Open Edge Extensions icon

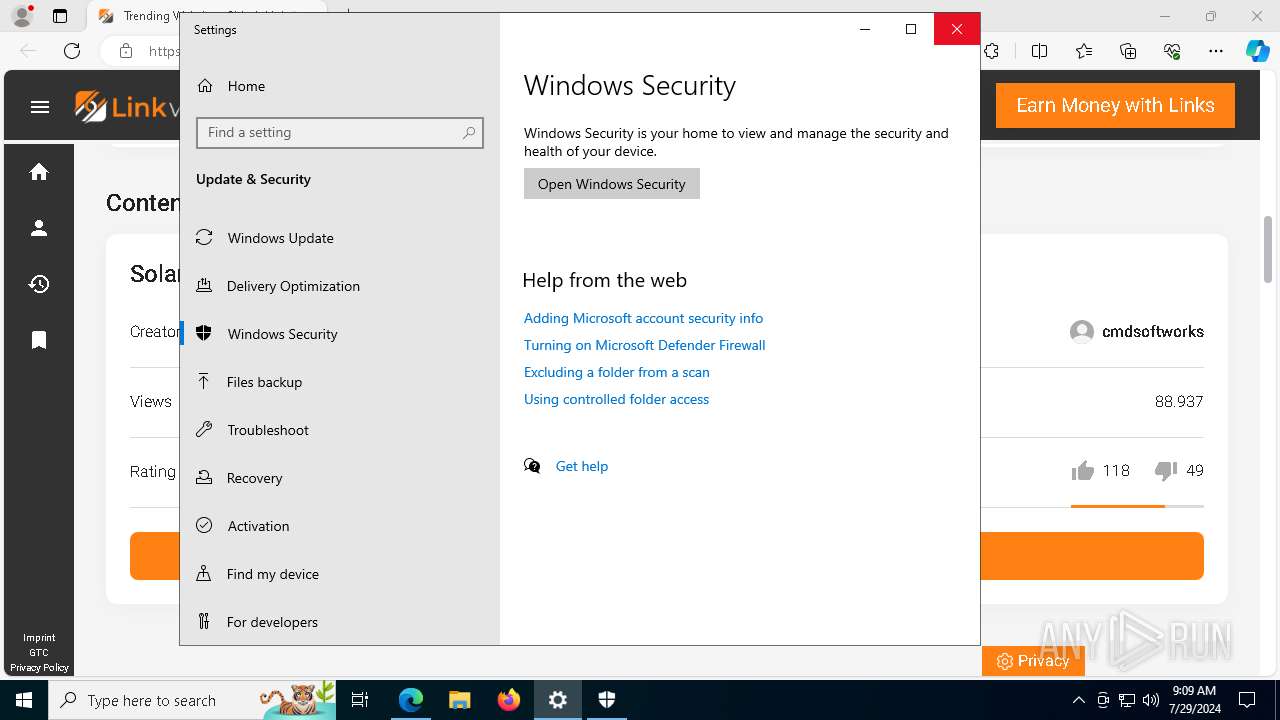(992, 51)
